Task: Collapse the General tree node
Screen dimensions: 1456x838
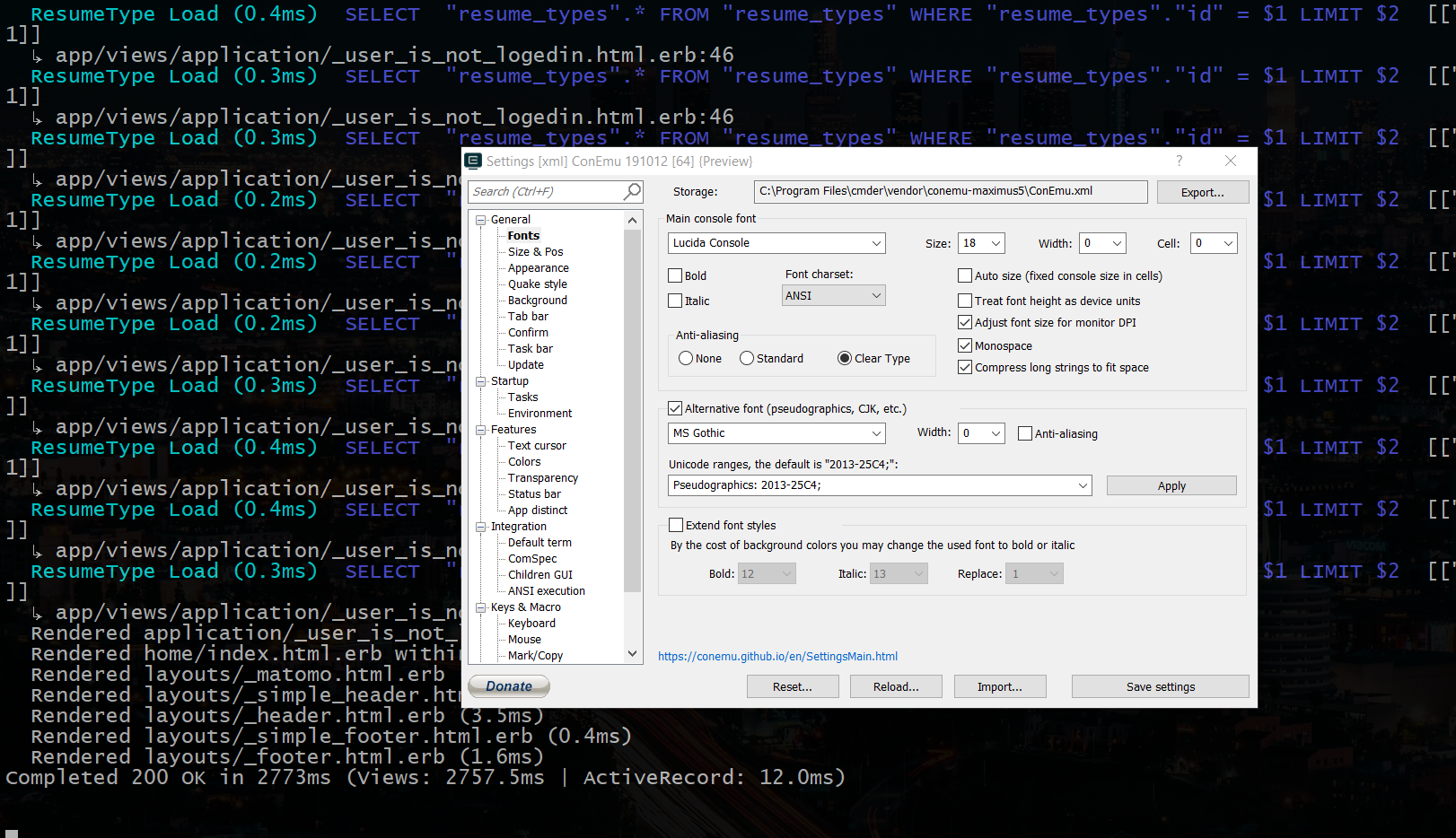Action: pos(480,220)
